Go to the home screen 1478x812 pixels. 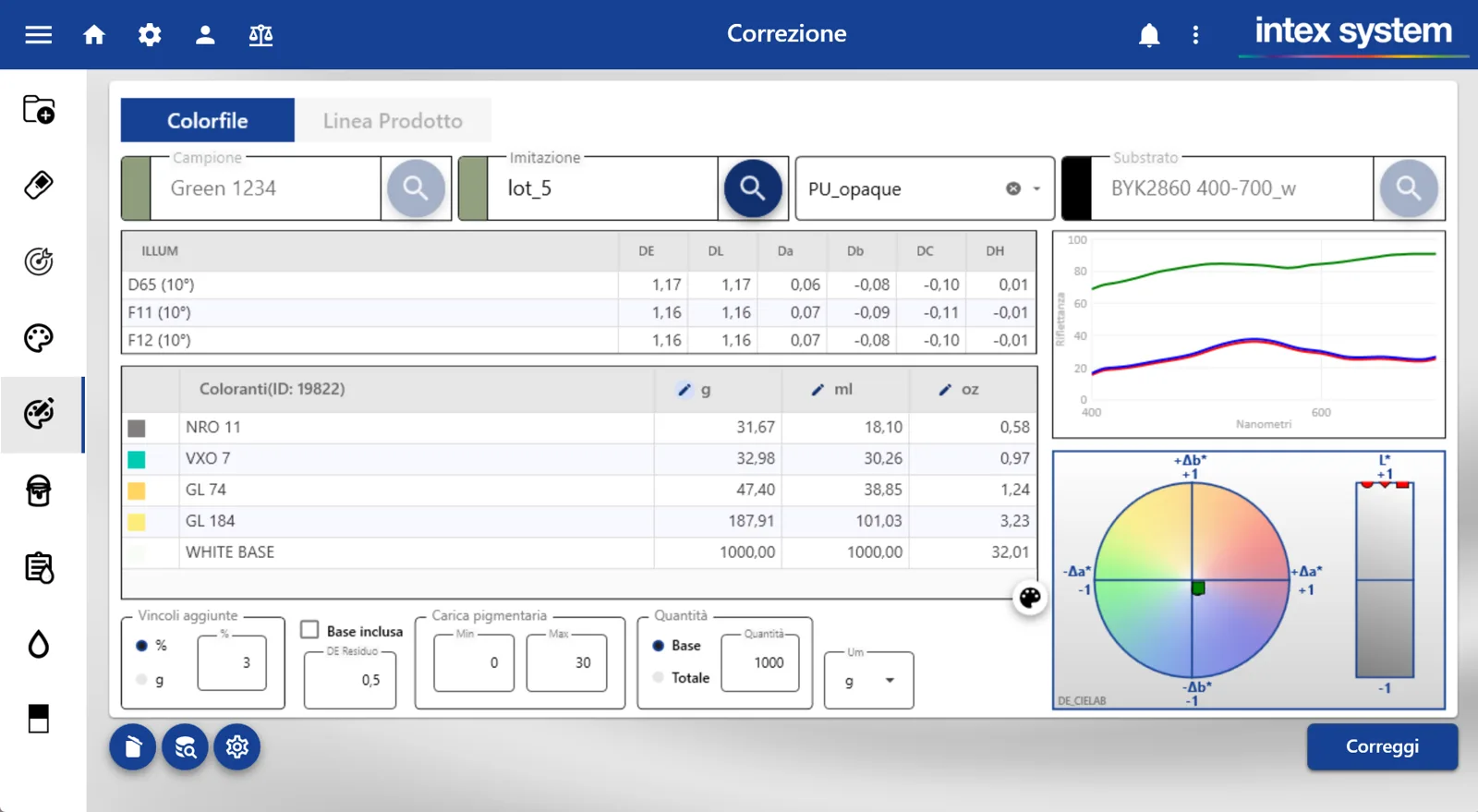(94, 35)
